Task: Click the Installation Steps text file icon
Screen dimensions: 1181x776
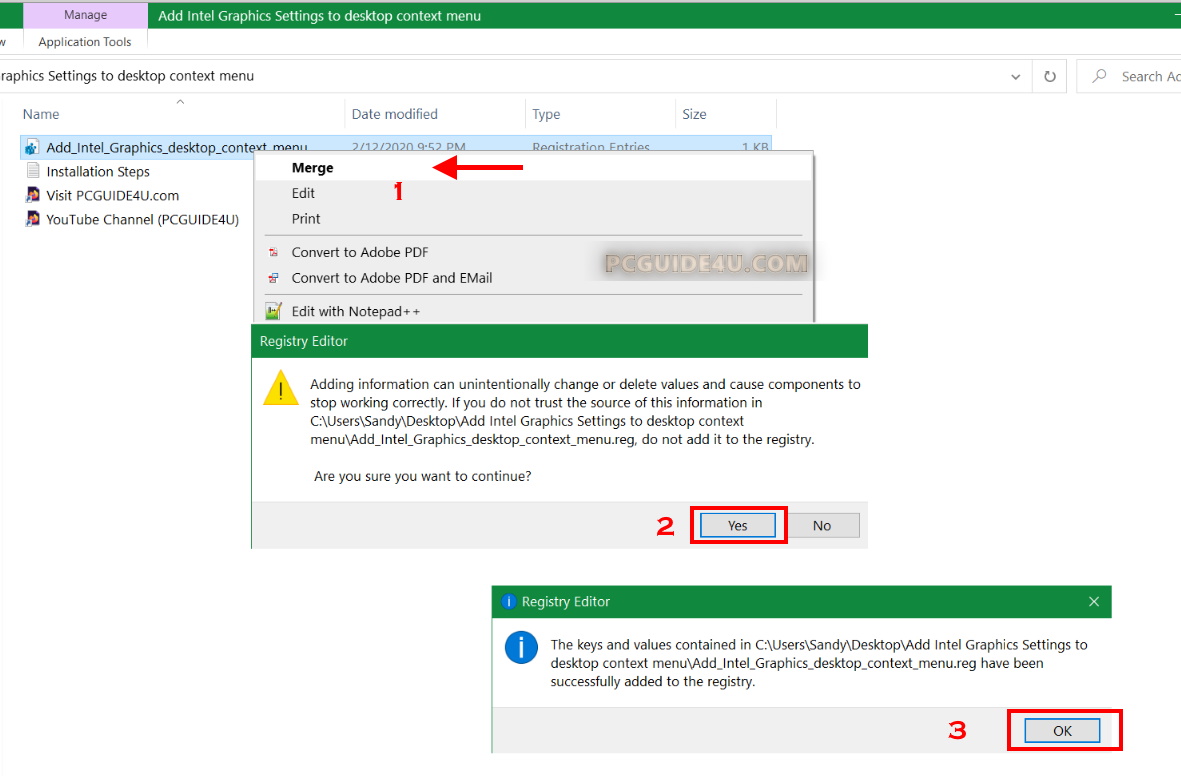Action: pyautogui.click(x=31, y=171)
